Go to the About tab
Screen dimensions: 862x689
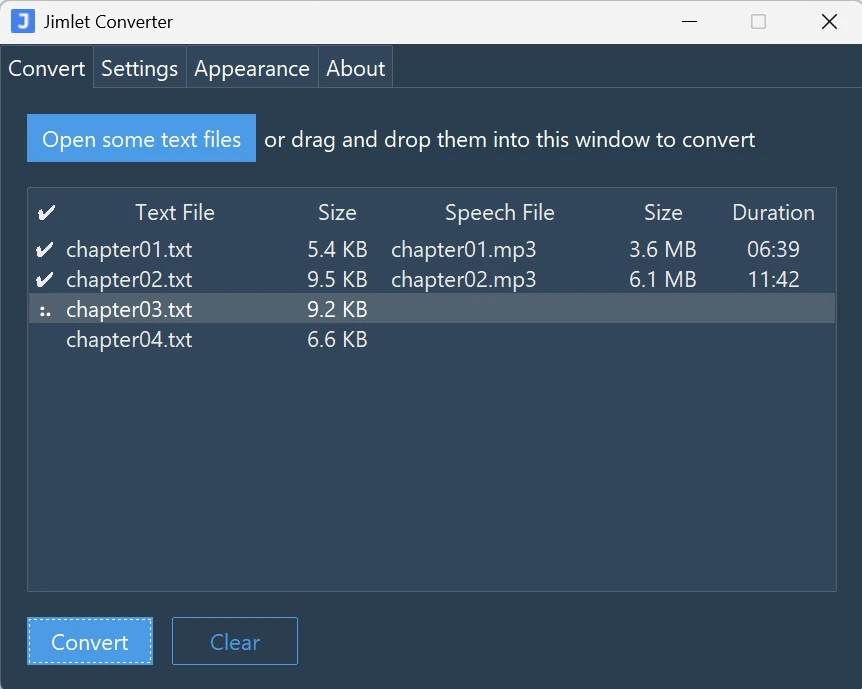(x=355, y=69)
